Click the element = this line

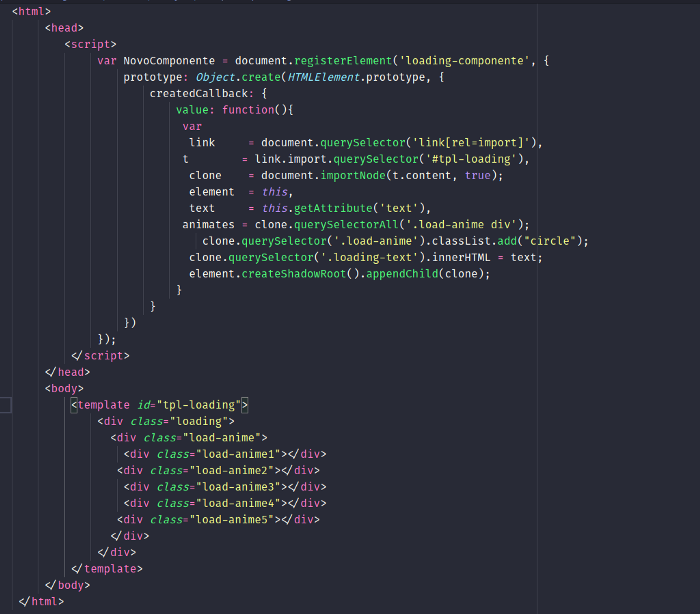(x=241, y=192)
